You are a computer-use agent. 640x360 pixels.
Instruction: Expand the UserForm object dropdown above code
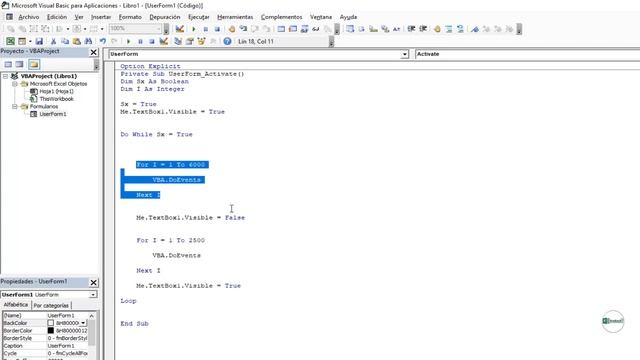[x=404, y=54]
